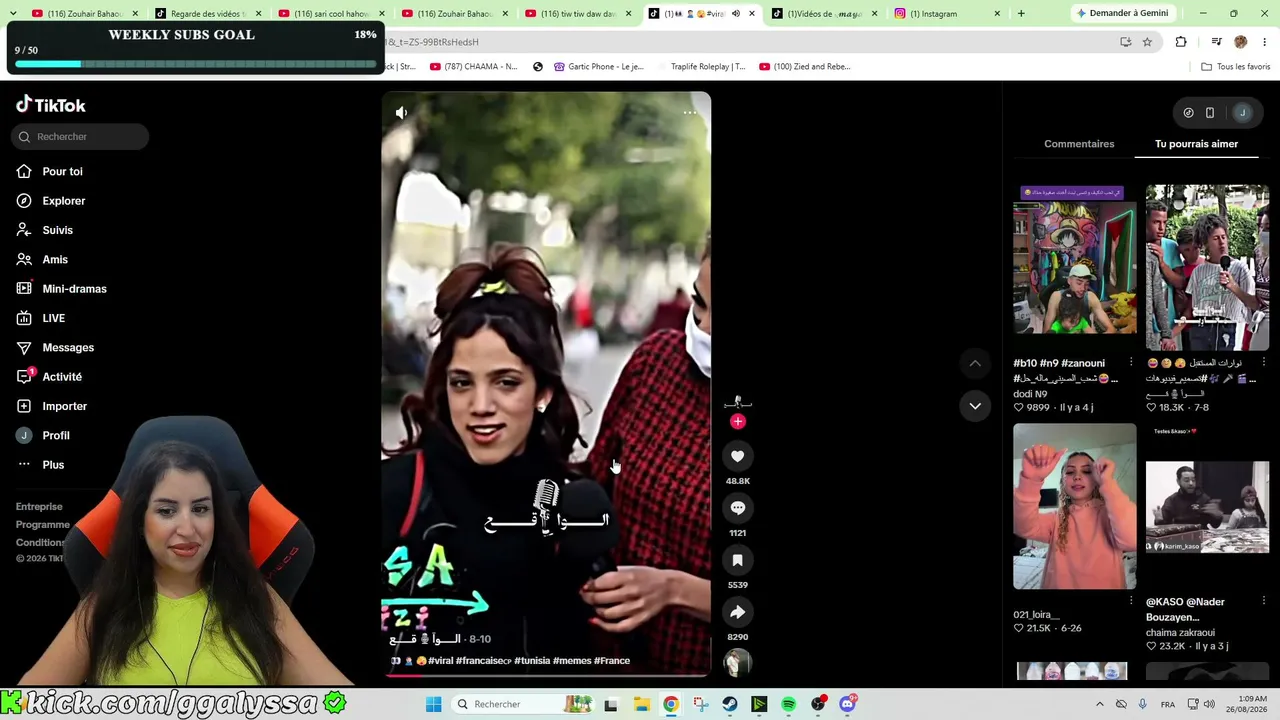Screen dimensions: 1280x720
Task: Seek using the video progress bar
Action: (546, 675)
